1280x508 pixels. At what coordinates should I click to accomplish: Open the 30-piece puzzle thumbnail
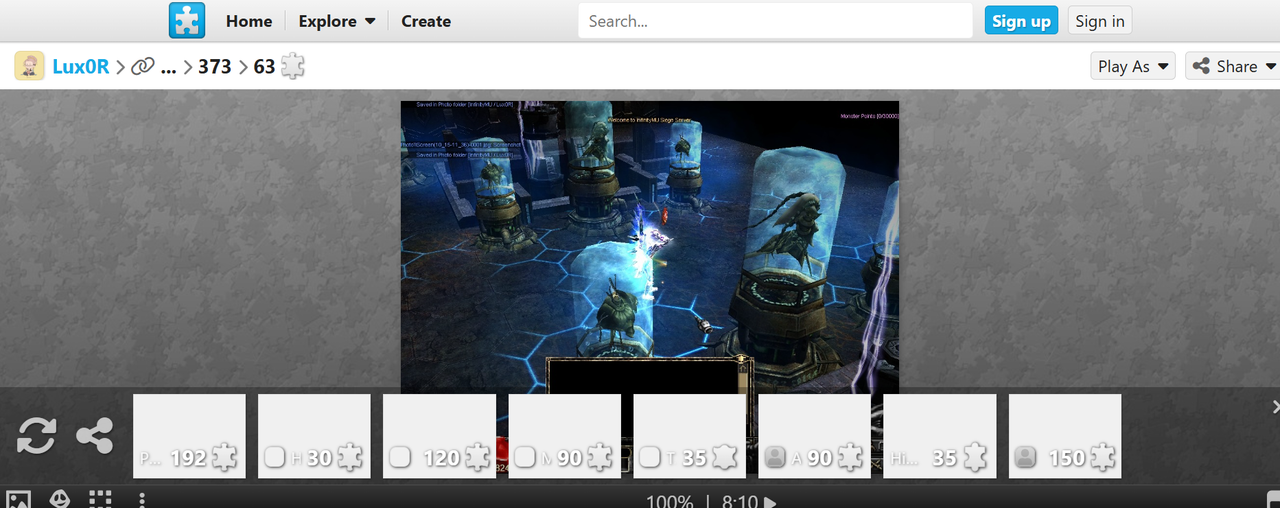pos(314,436)
